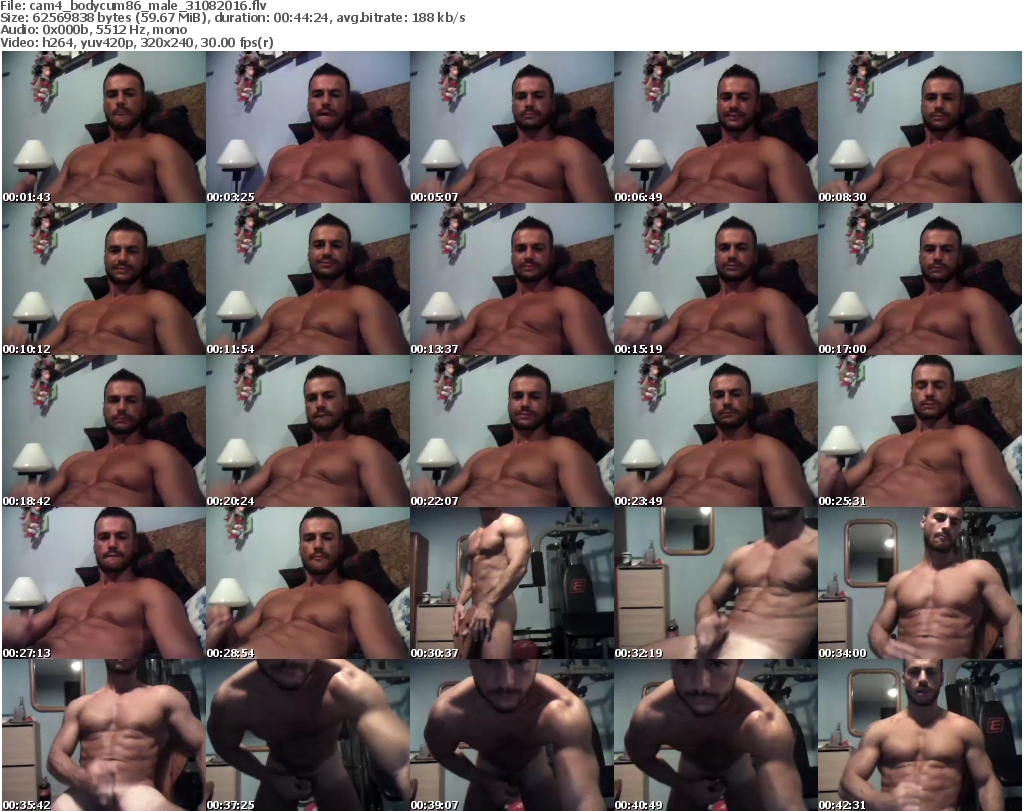Open the thumbnail stamped 00:11:54

coord(308,279)
